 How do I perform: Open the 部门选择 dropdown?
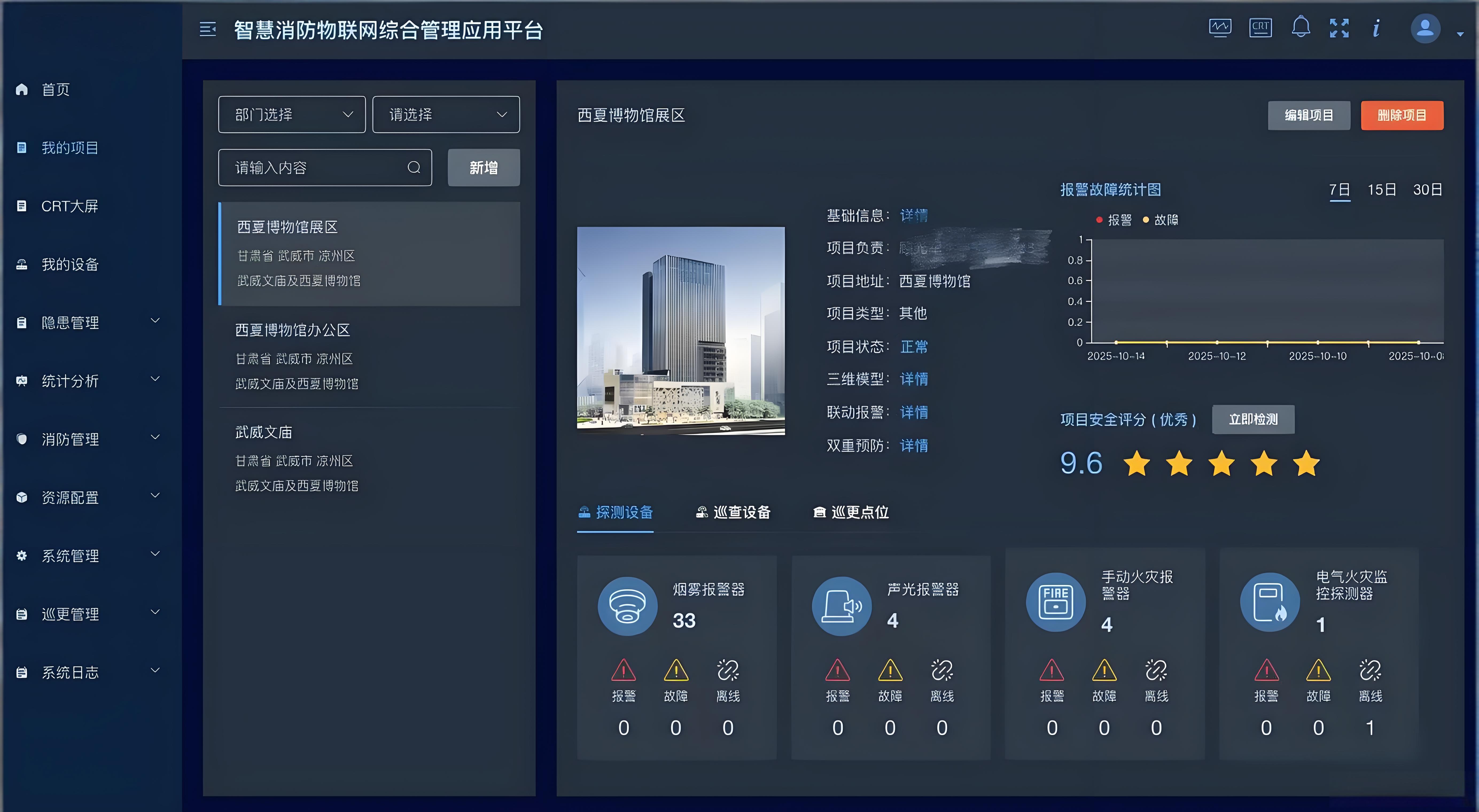tap(292, 115)
